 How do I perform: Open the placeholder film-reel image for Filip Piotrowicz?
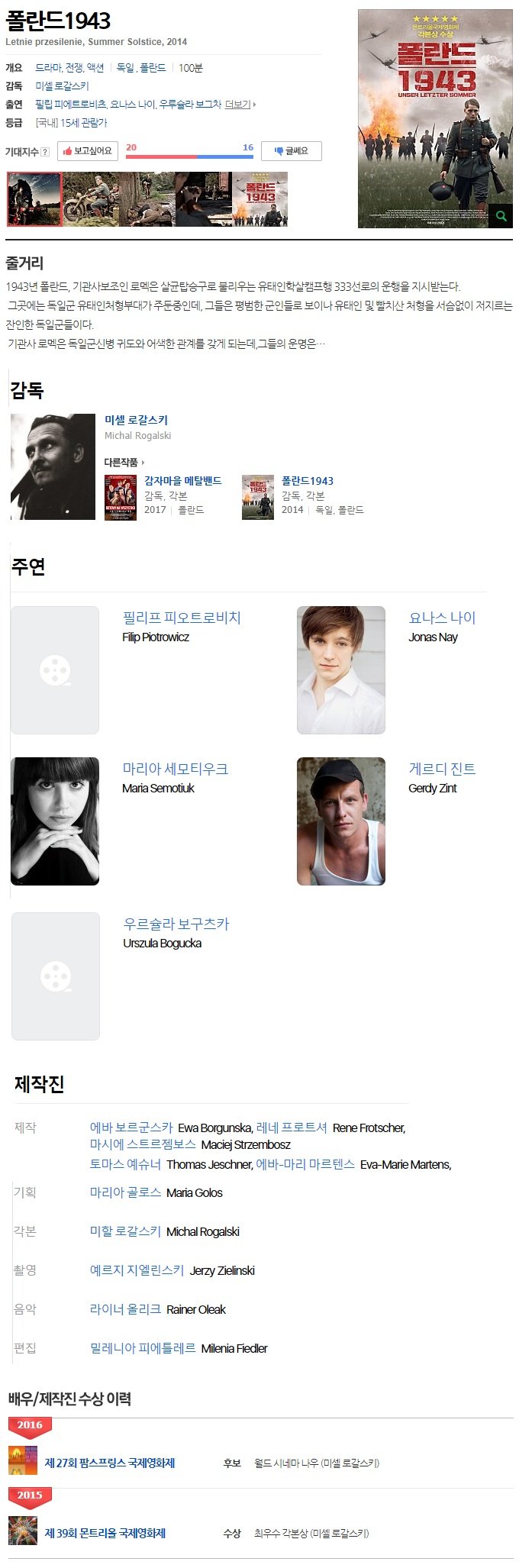[x=55, y=670]
